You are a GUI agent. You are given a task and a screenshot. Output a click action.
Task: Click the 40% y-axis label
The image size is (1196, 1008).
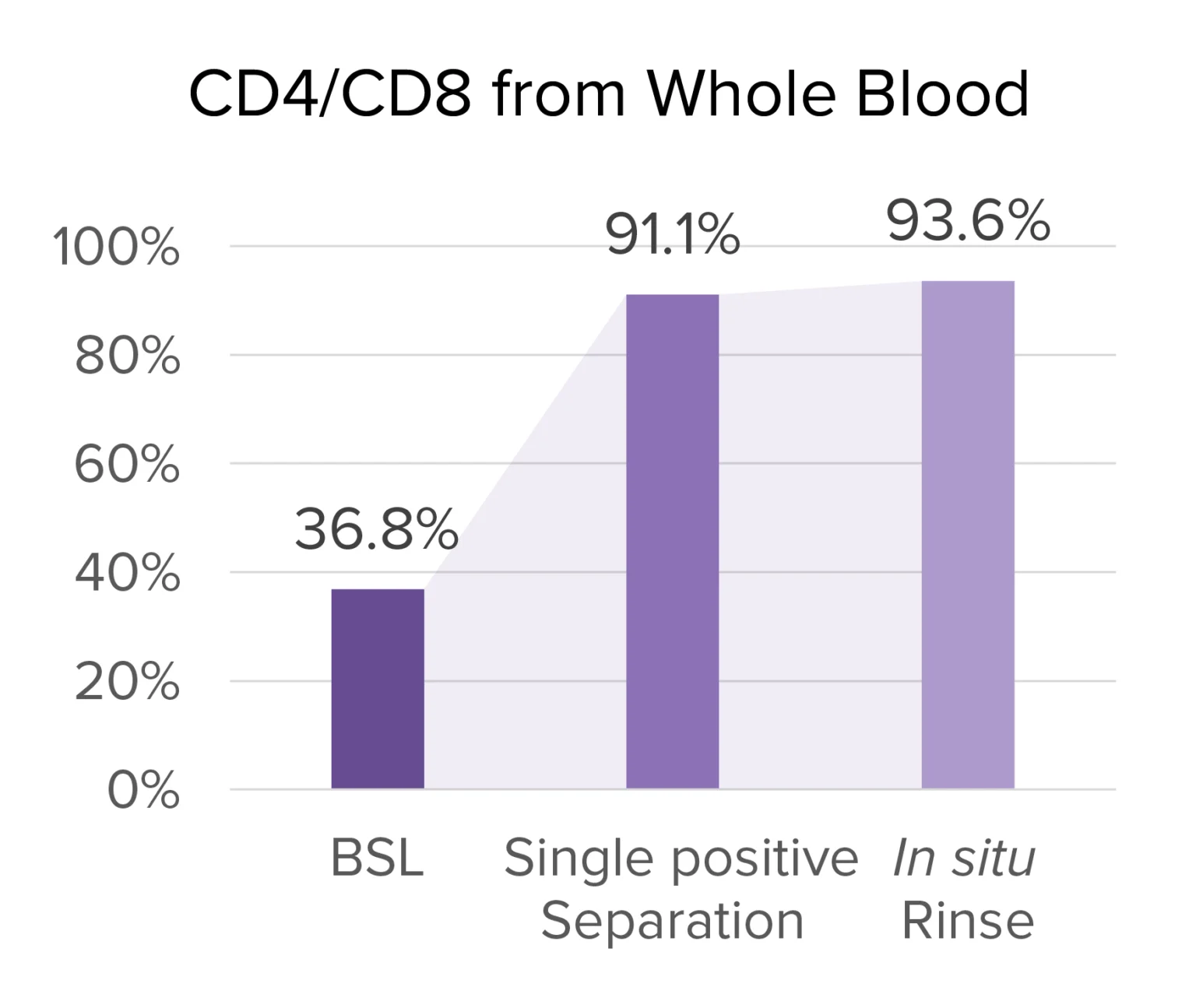pyautogui.click(x=127, y=574)
